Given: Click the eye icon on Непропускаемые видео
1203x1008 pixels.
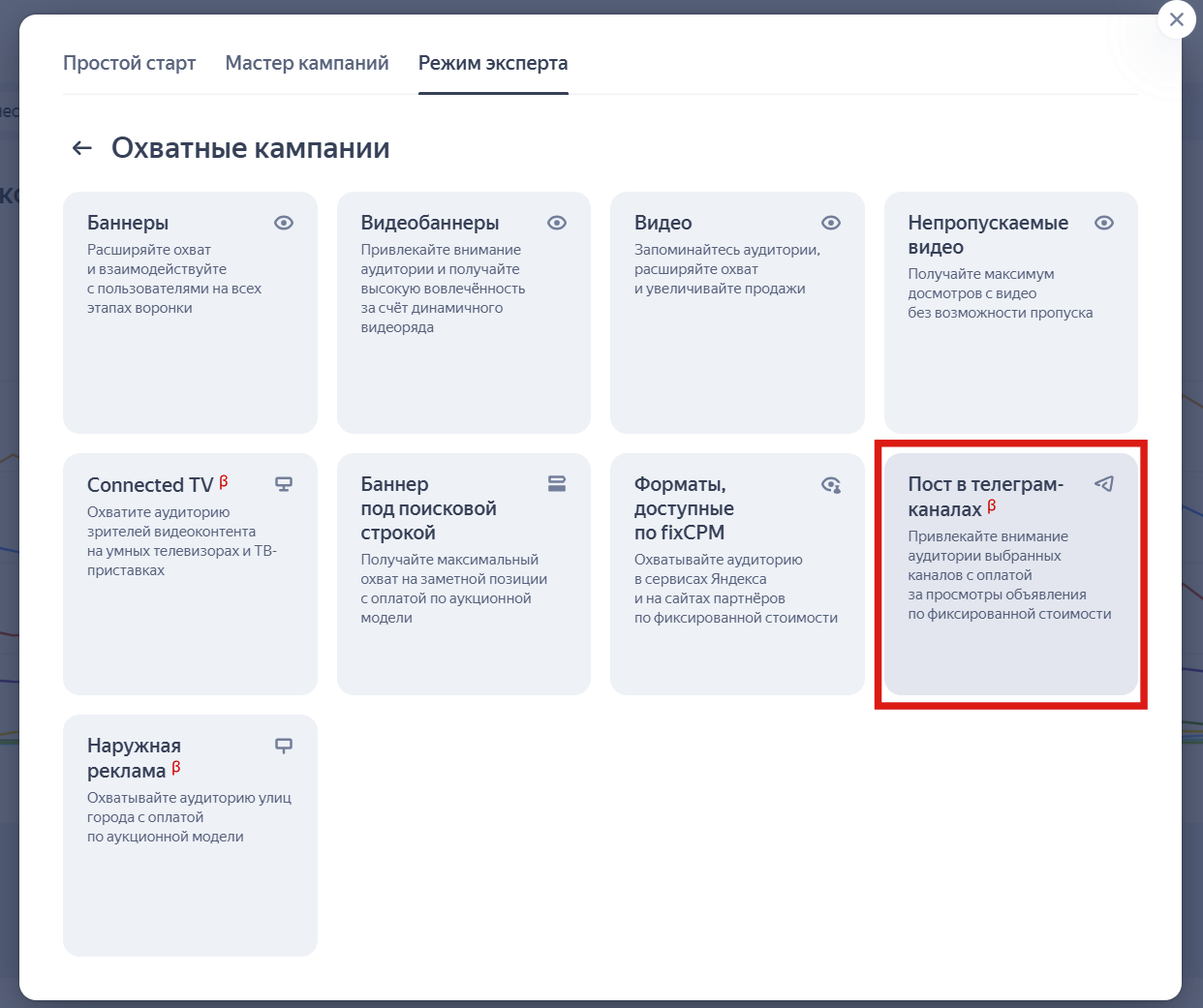Looking at the screenshot, I should click(1103, 223).
